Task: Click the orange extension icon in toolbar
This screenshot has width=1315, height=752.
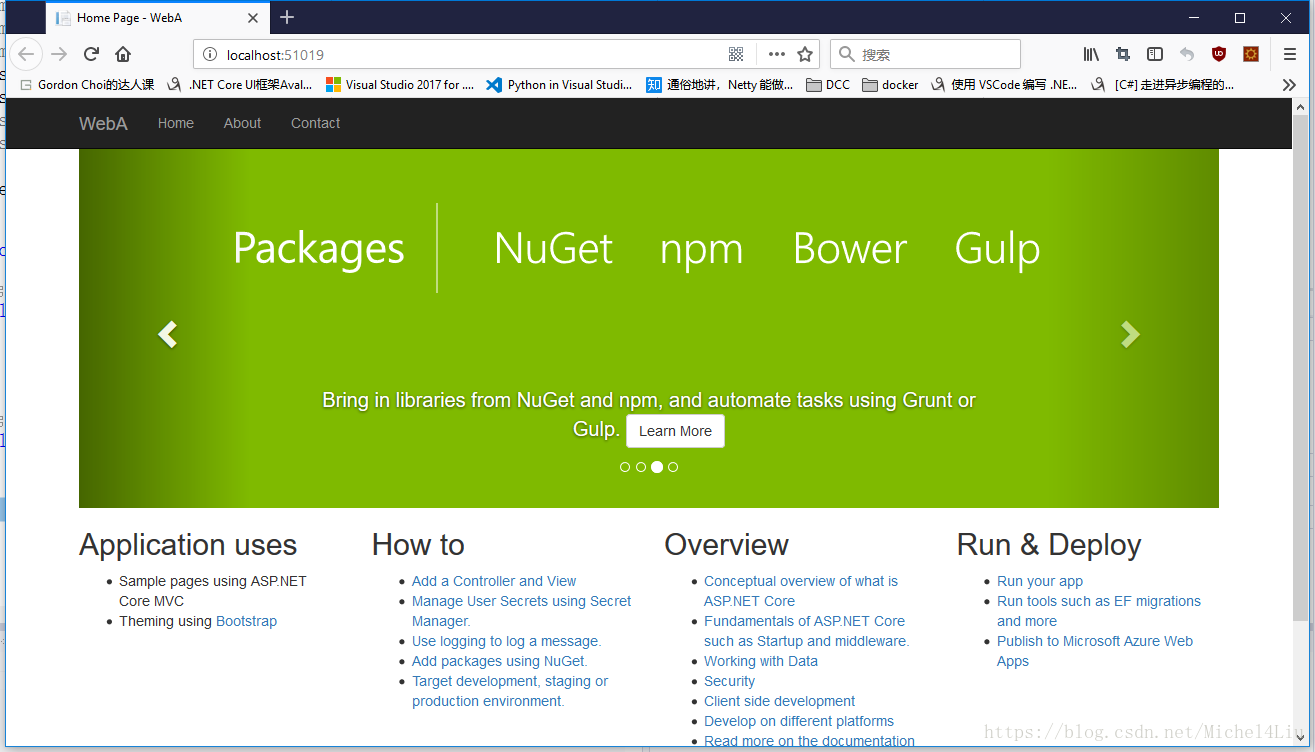Action: 1251,54
